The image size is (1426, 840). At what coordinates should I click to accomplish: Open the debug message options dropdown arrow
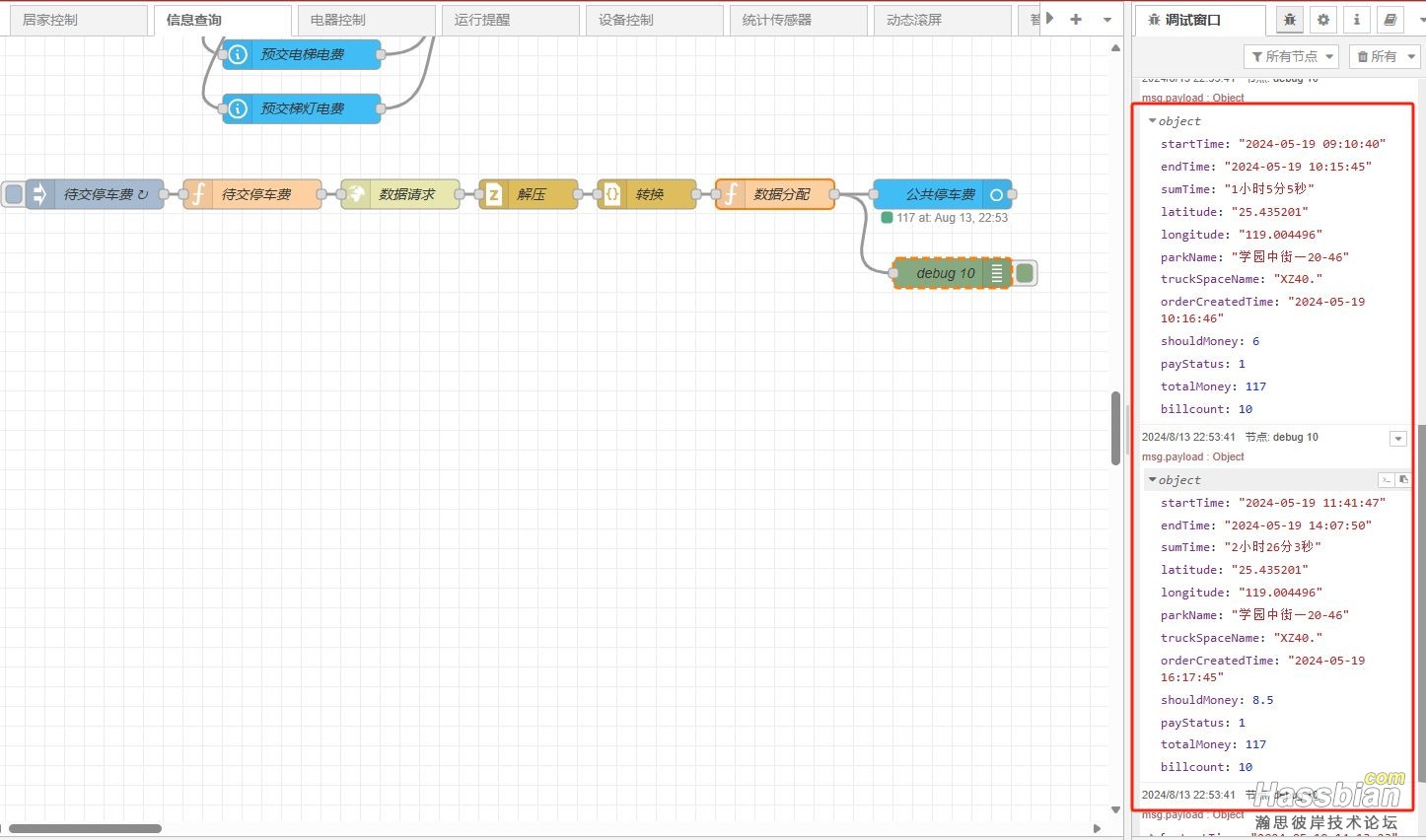1397,439
